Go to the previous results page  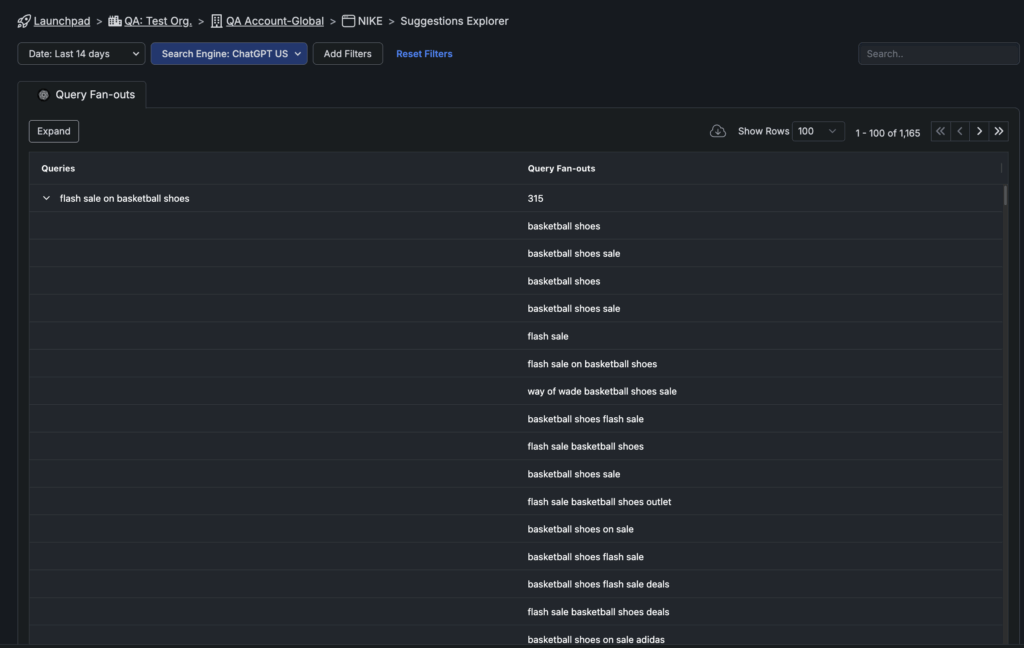point(960,131)
